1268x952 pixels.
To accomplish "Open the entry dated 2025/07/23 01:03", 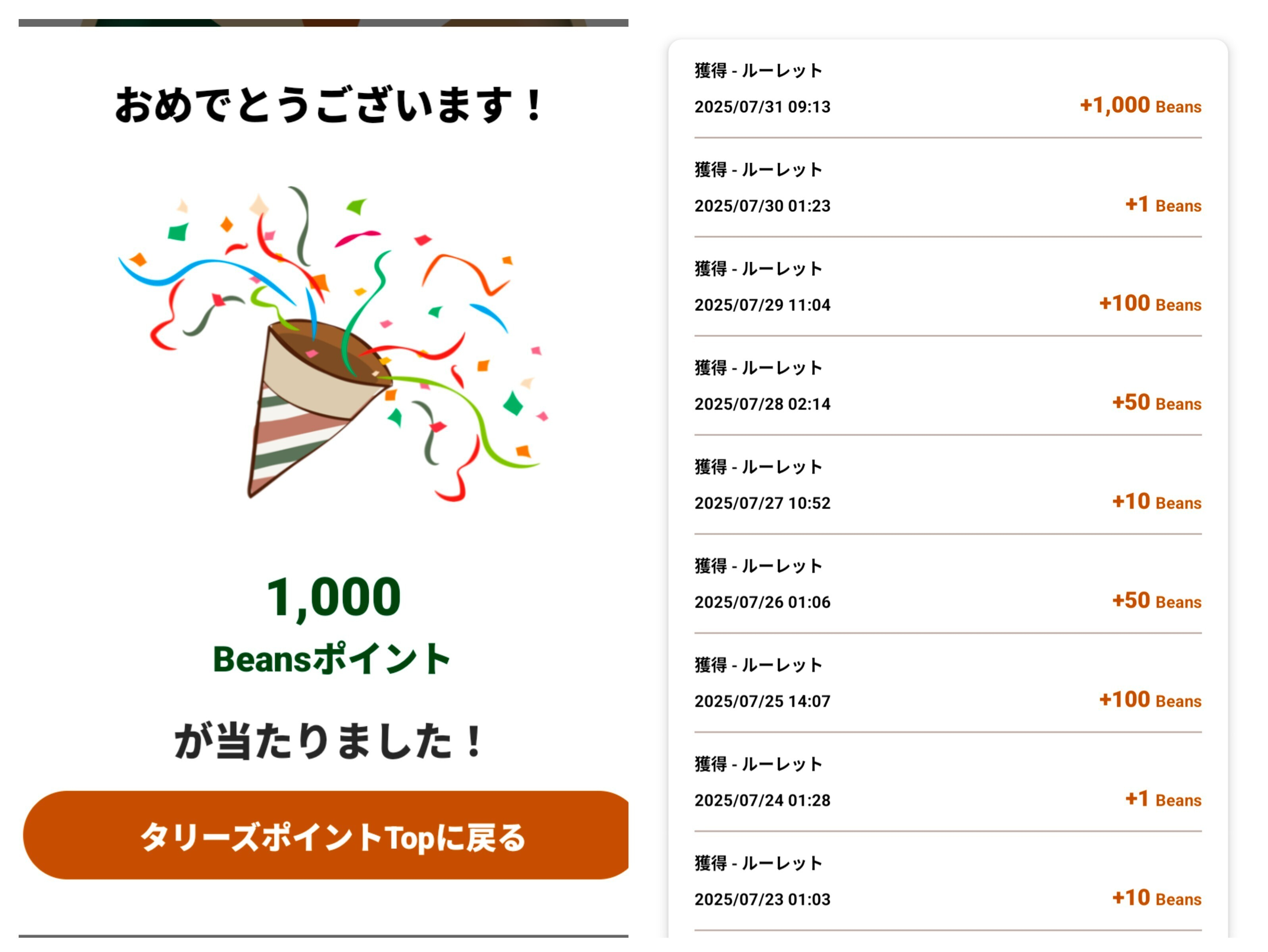I will (947, 881).
